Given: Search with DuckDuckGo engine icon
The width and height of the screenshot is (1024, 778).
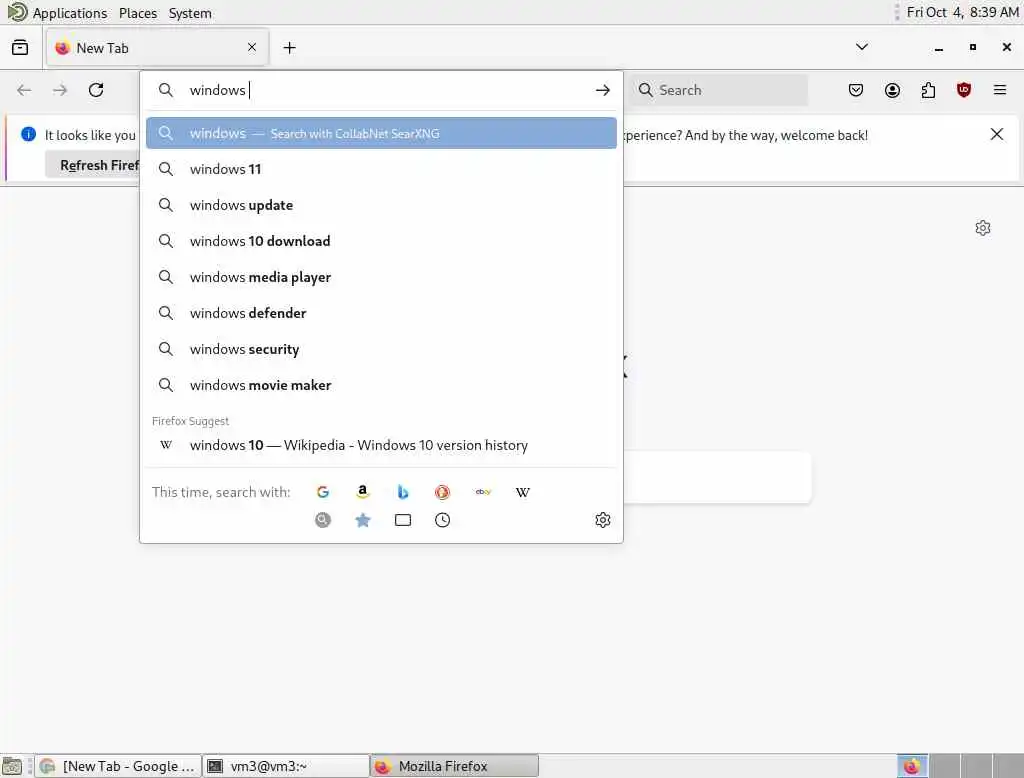Looking at the screenshot, I should [x=443, y=492].
